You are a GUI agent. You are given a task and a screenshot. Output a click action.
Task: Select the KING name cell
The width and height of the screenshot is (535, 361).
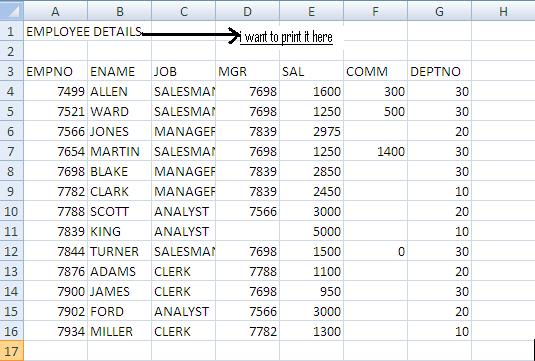click(x=119, y=231)
